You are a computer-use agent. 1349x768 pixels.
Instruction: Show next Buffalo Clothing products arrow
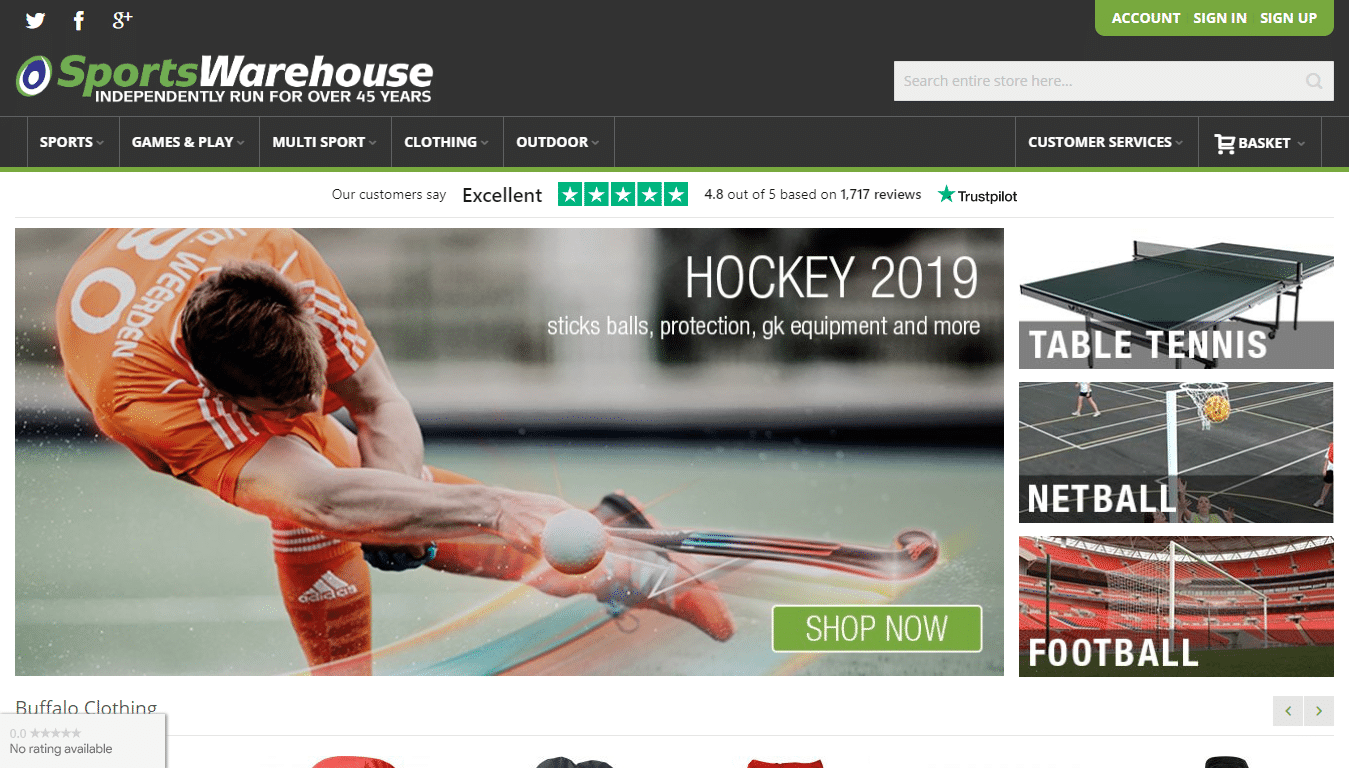tap(1319, 711)
